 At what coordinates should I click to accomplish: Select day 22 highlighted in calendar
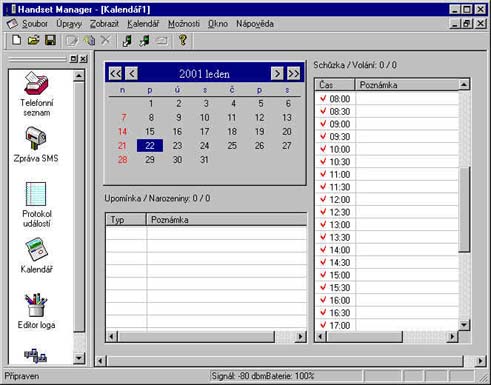coord(150,146)
